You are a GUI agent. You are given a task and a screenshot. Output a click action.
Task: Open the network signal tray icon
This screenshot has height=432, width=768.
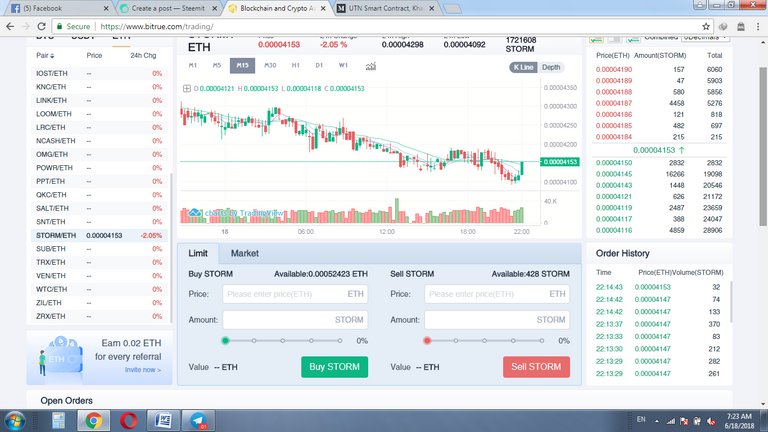[671, 421]
